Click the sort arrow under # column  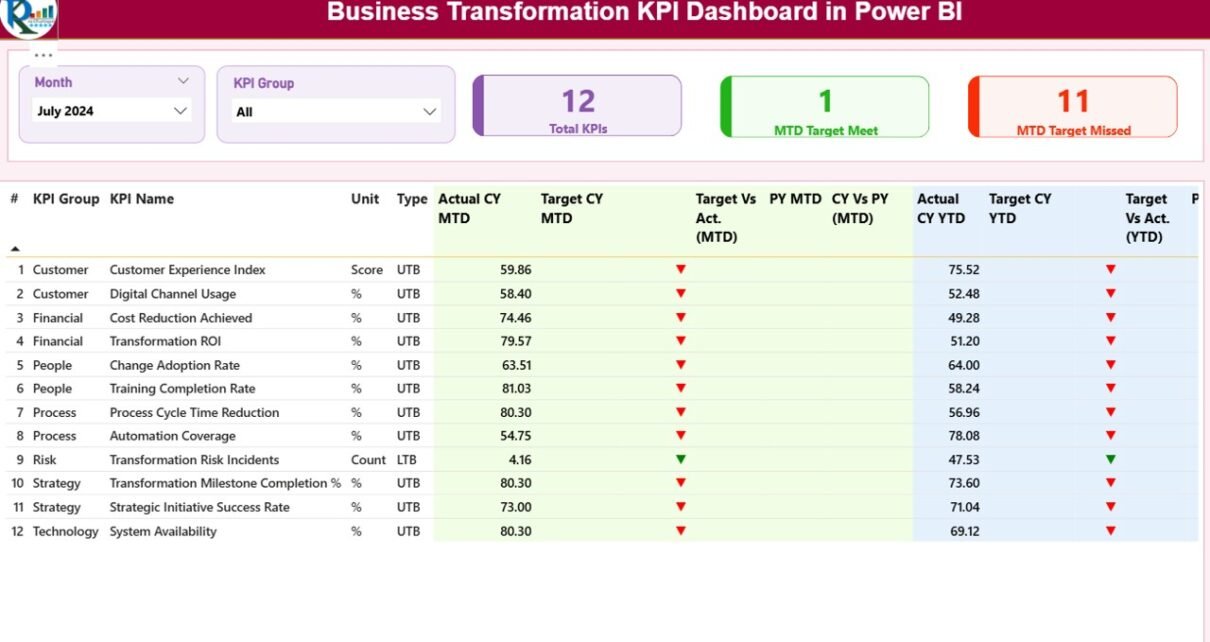pos(15,248)
